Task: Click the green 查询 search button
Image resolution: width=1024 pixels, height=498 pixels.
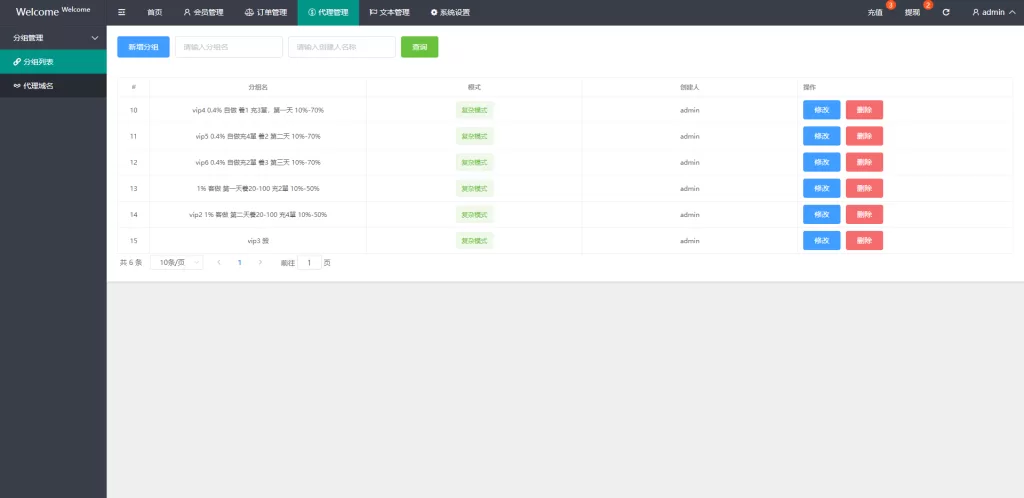Action: point(419,47)
